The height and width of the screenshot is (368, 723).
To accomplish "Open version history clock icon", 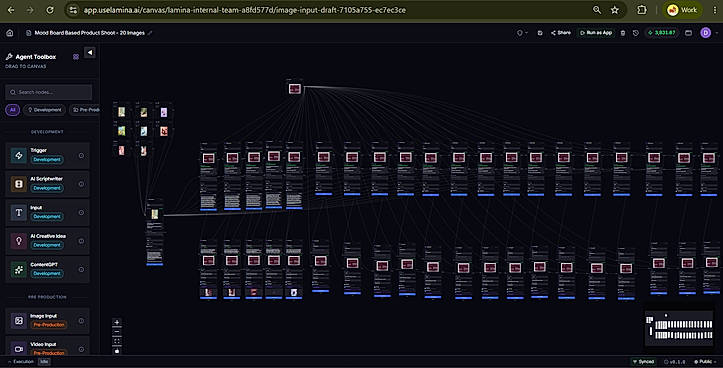I will 635,33.
